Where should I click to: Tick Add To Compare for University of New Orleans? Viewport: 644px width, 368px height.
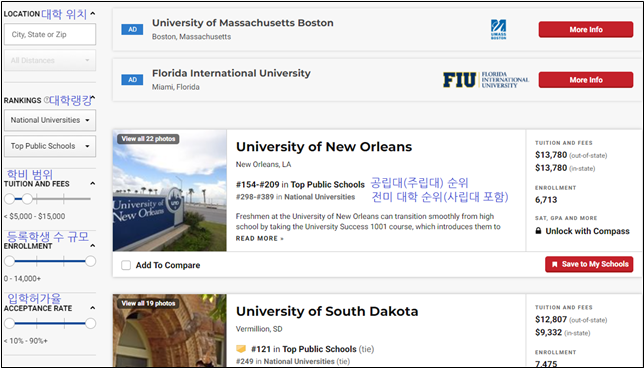point(126,265)
